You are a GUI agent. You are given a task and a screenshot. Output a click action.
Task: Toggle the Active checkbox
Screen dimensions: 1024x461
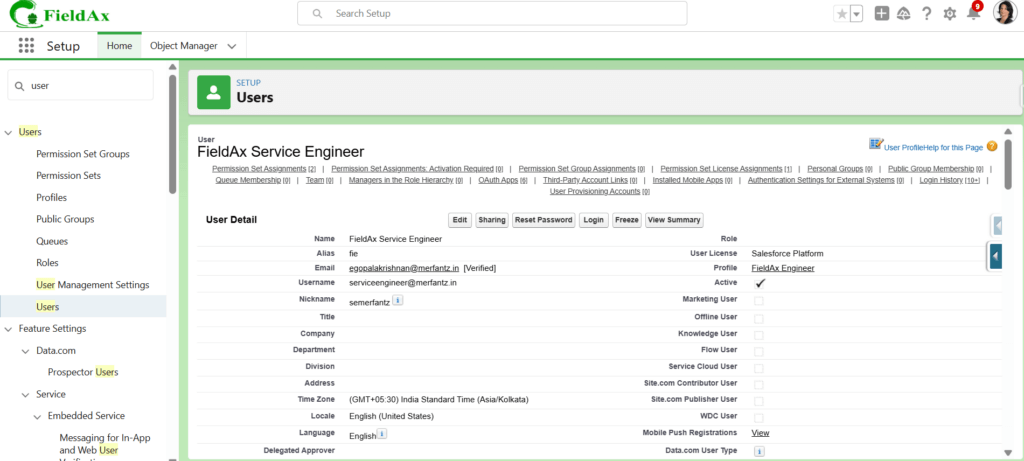click(760, 283)
